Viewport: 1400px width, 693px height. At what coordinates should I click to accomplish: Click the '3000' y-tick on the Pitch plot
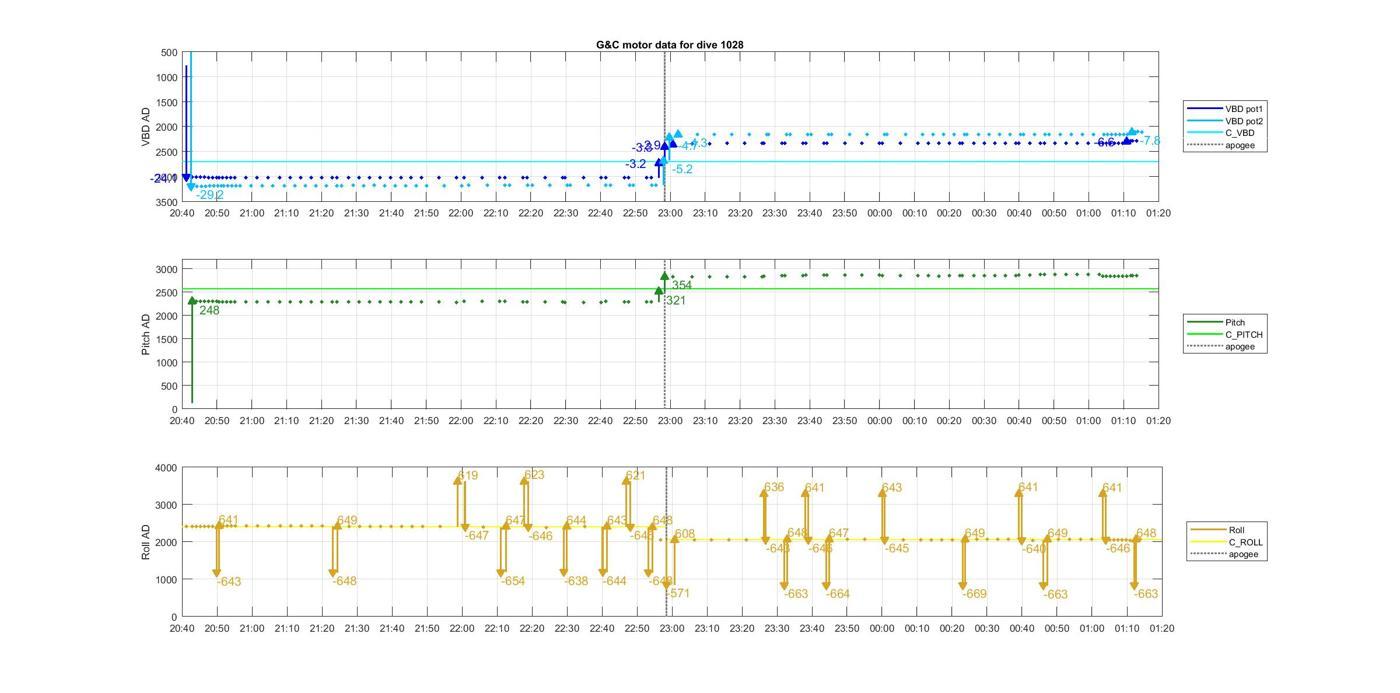(166, 270)
